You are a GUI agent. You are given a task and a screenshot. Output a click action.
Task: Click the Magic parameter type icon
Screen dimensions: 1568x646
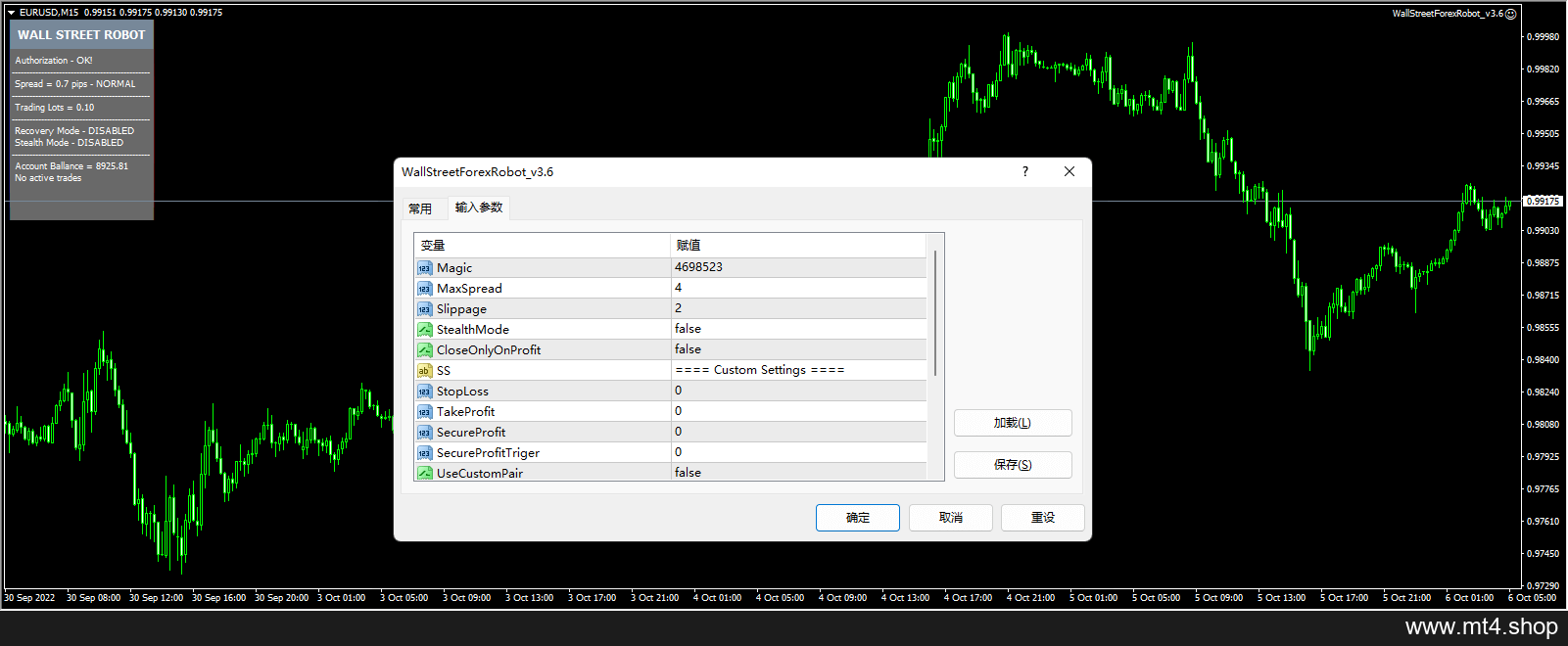[424, 268]
